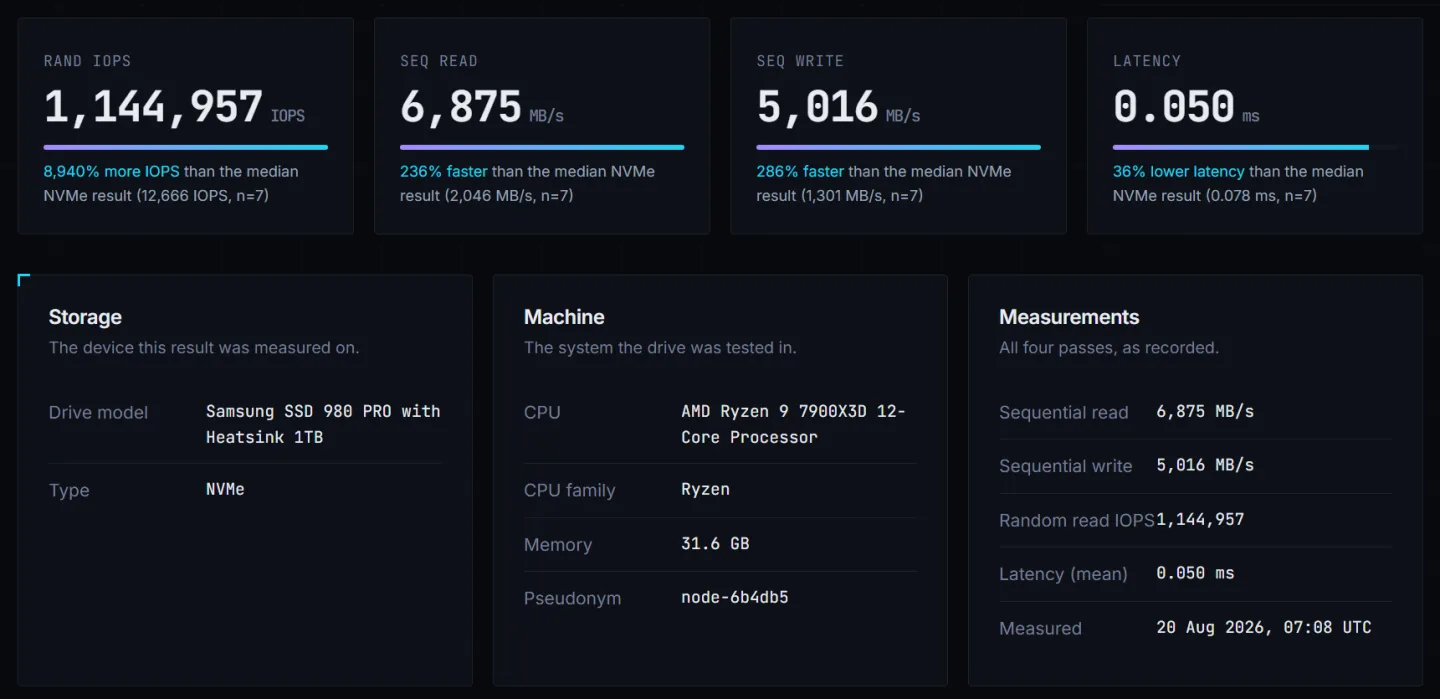
Task: Click the Type label in Storage
Action: (x=69, y=490)
